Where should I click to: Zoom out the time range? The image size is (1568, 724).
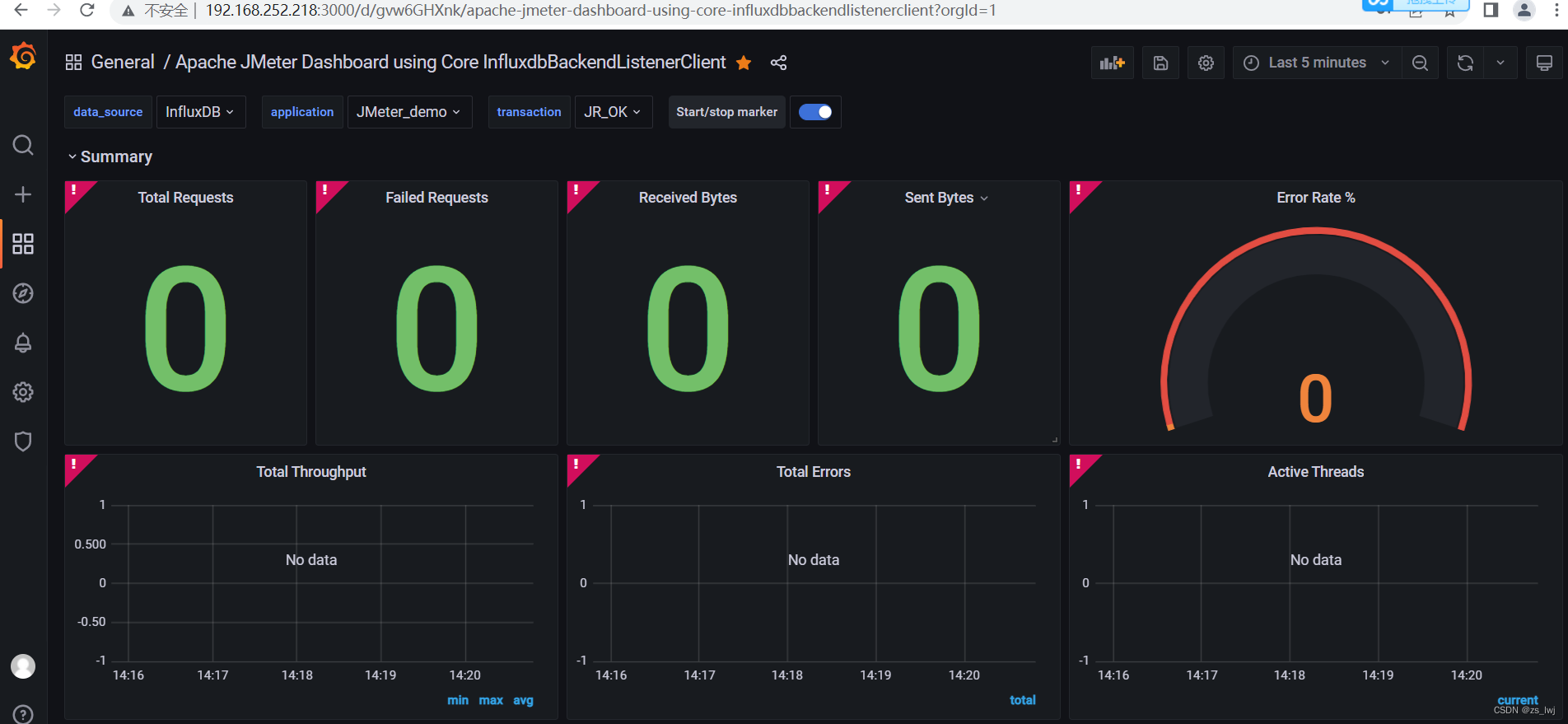point(1420,63)
